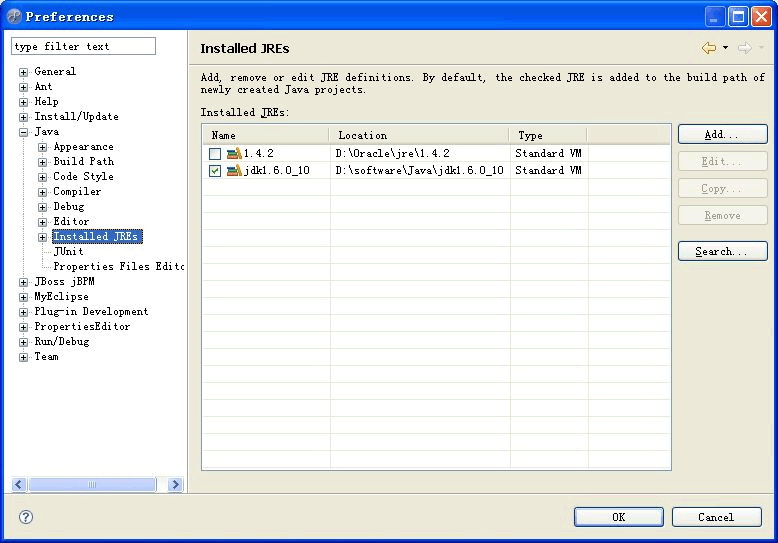The height and width of the screenshot is (543, 778).
Task: Click the Remove button
Action: [722, 215]
